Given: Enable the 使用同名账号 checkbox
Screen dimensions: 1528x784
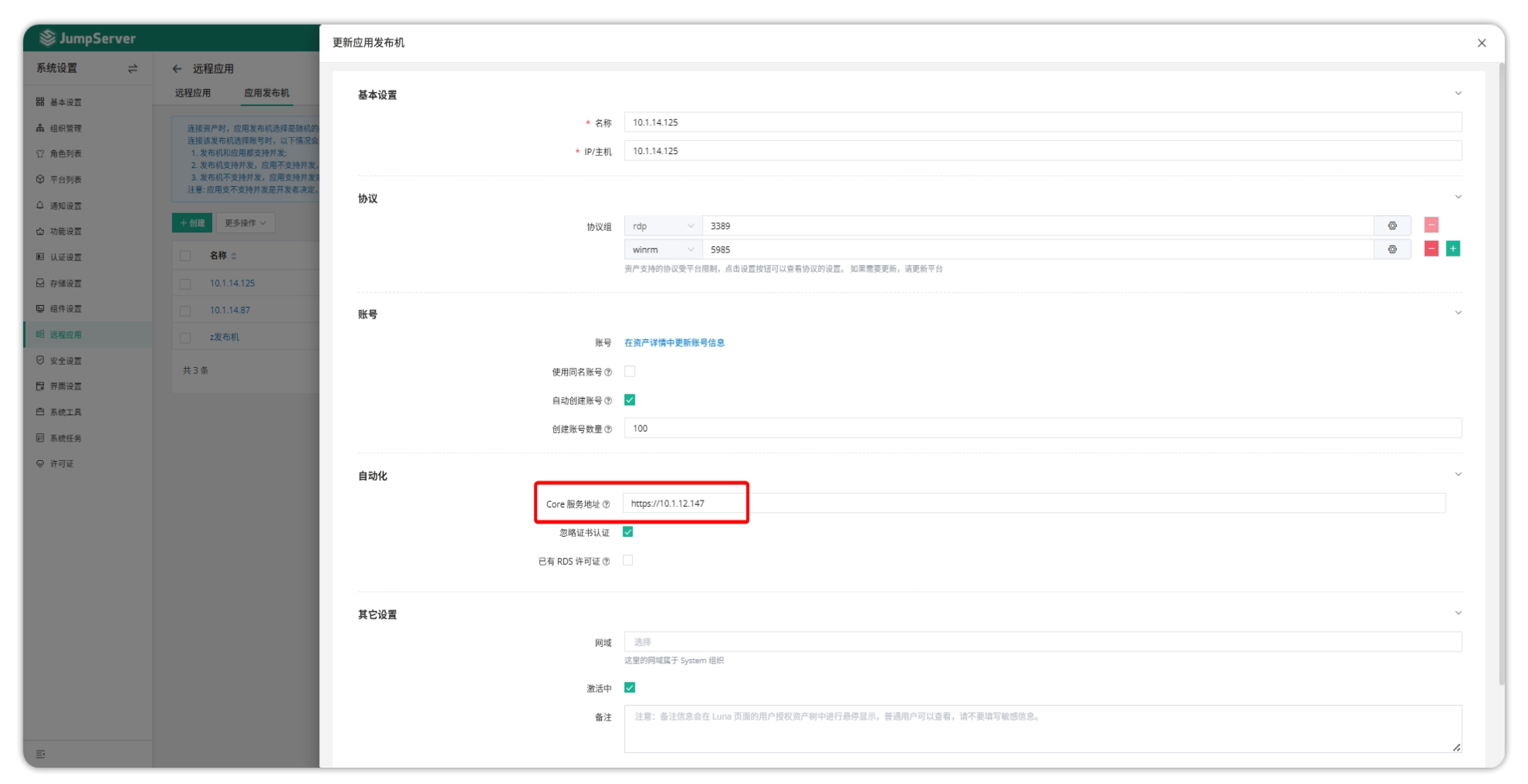Looking at the screenshot, I should tap(629, 372).
